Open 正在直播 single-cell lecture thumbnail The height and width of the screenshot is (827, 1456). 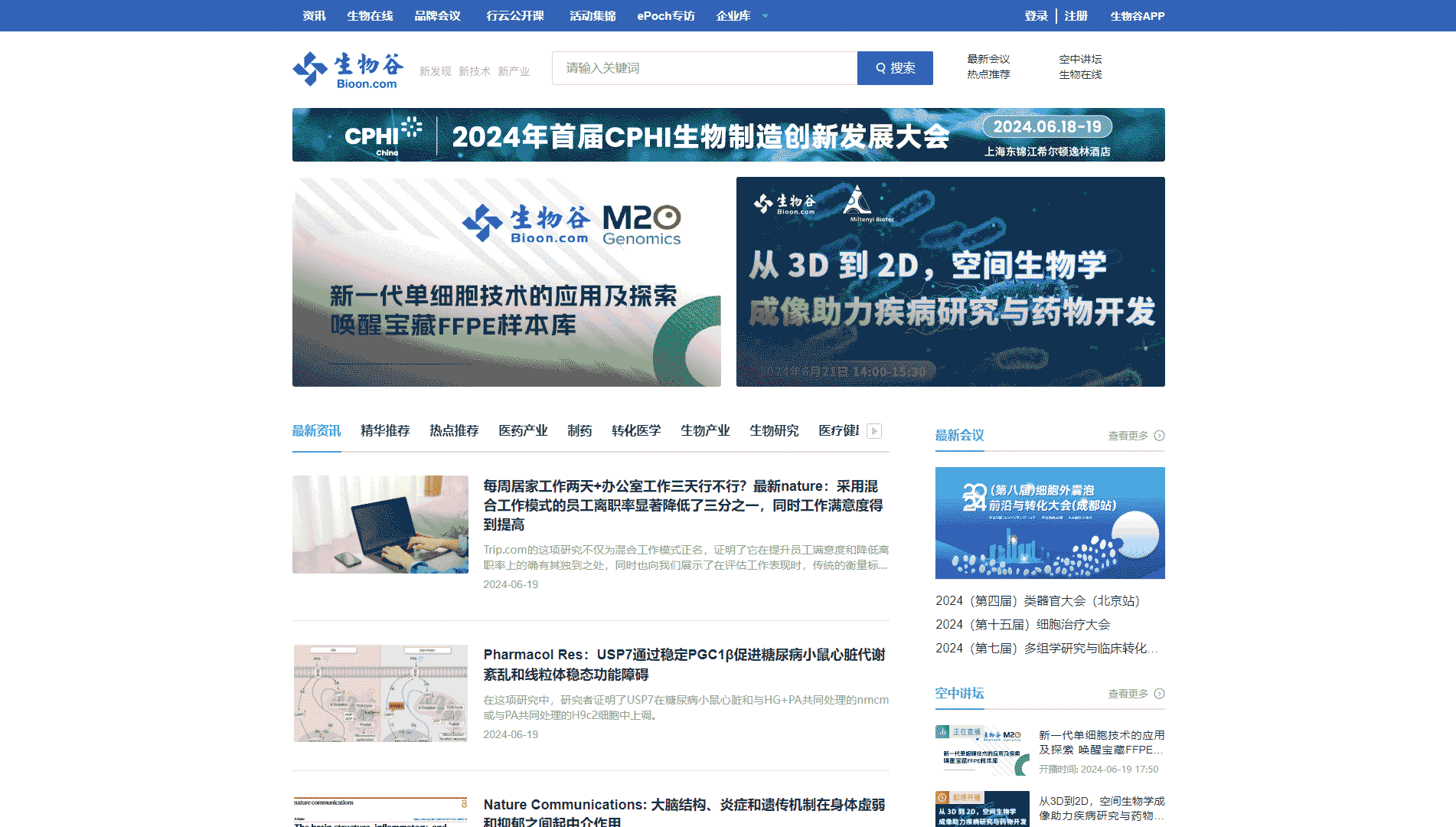coord(982,750)
